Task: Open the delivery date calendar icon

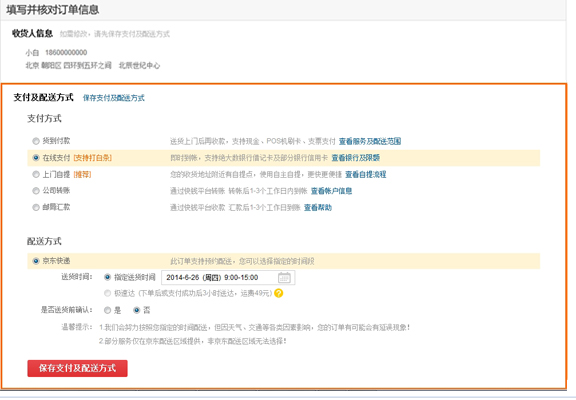Action: click(x=284, y=278)
